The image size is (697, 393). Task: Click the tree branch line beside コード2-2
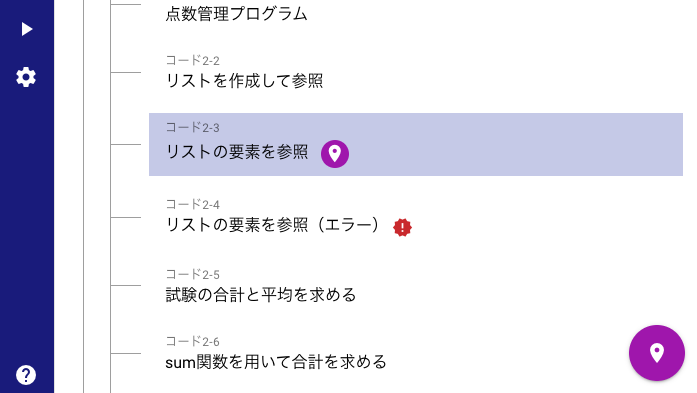126,72
